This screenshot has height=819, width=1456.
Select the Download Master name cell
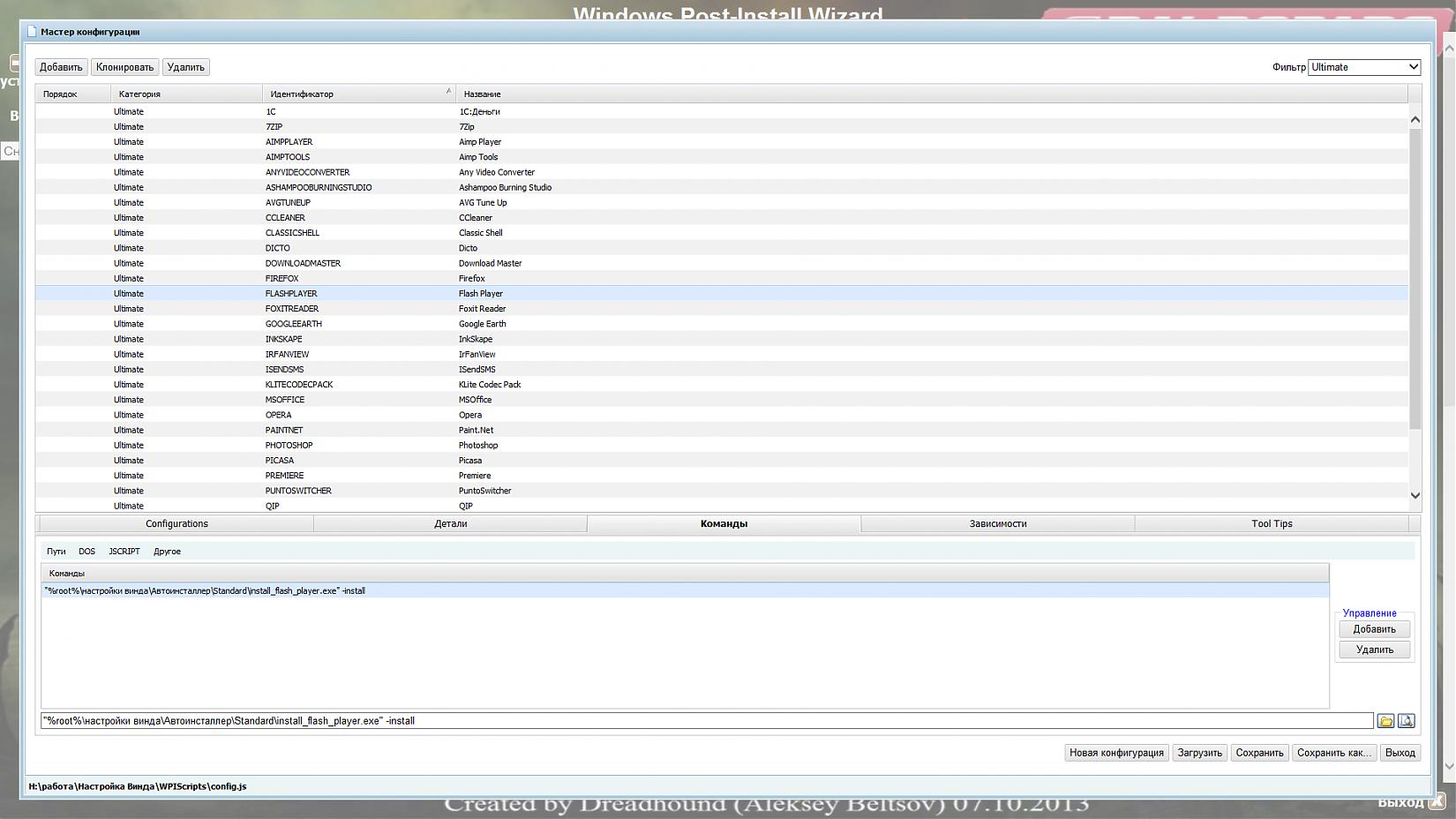pos(490,263)
